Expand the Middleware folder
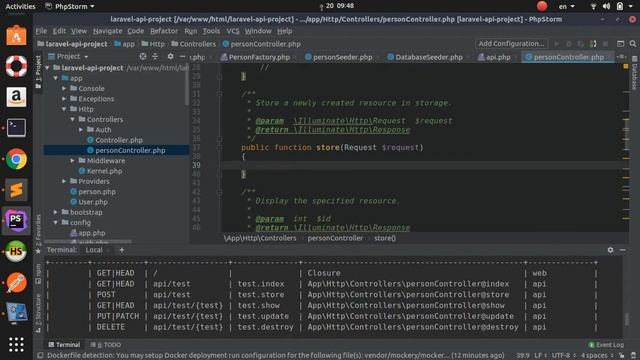Viewport: 640px width, 360px height. coord(73,160)
